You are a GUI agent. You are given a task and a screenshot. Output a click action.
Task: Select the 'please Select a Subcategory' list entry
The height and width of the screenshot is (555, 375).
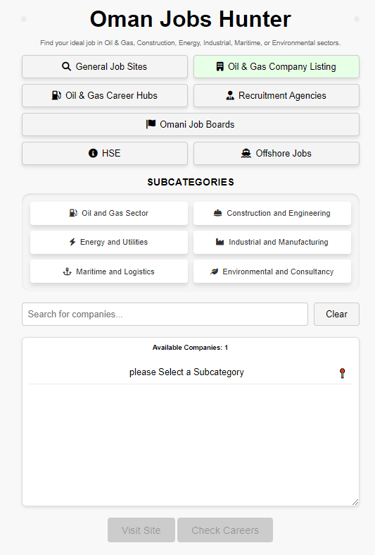(191, 372)
